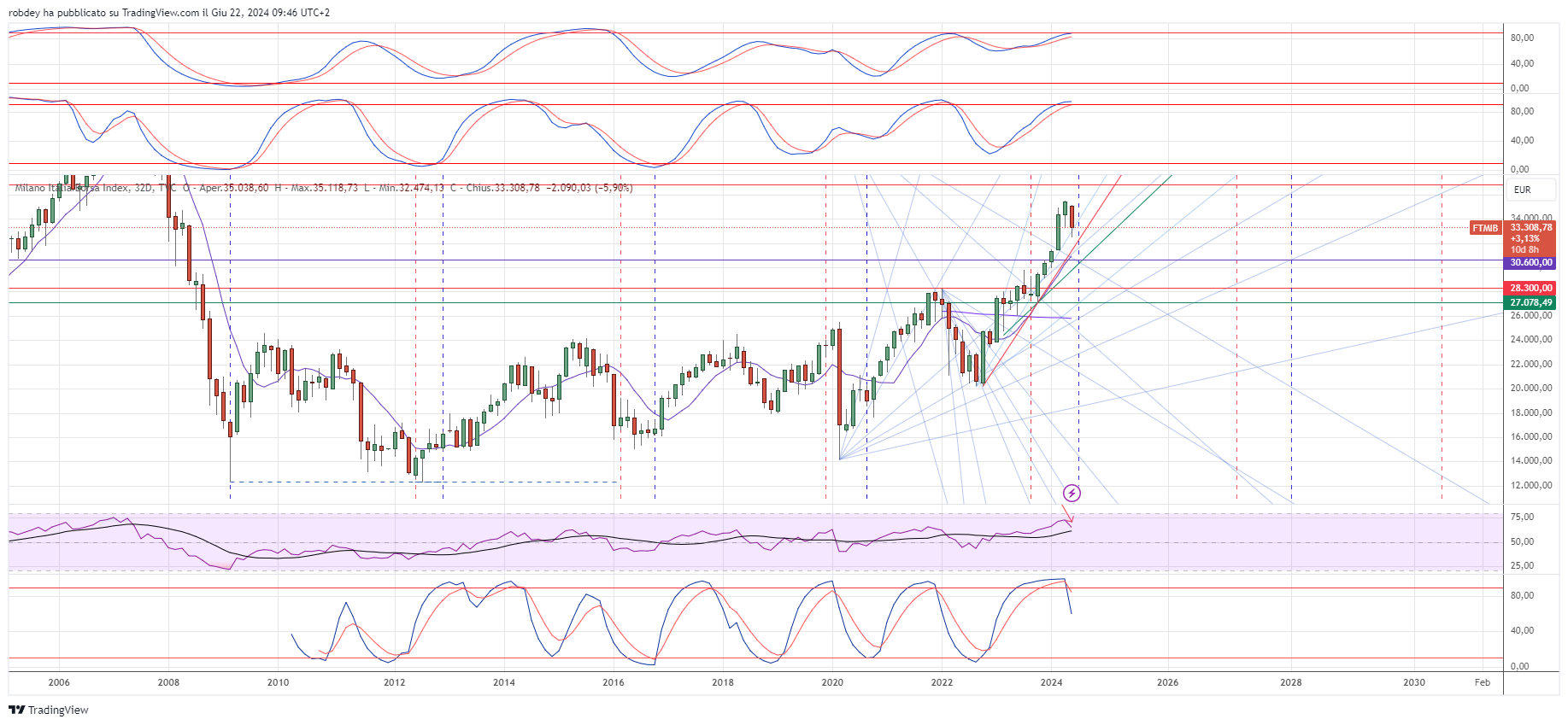Click the 2016 label on time axis
The width and height of the screenshot is (1568, 725).
[x=614, y=682]
